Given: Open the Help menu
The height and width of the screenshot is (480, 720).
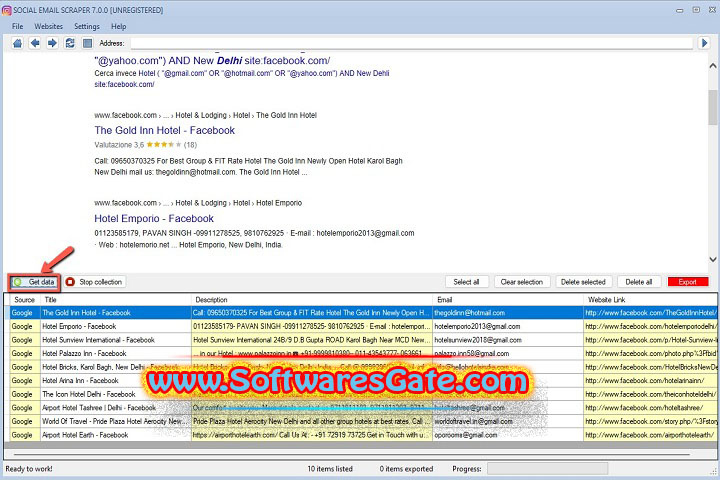Looking at the screenshot, I should (x=118, y=27).
